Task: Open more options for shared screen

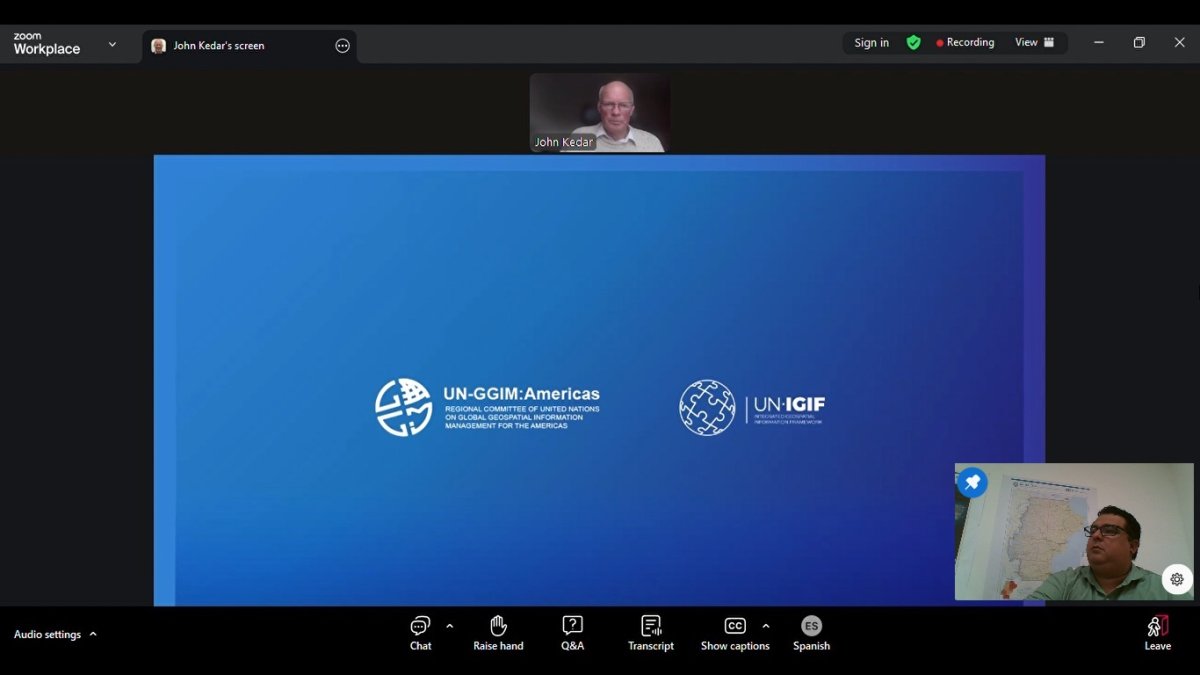Action: [x=342, y=46]
